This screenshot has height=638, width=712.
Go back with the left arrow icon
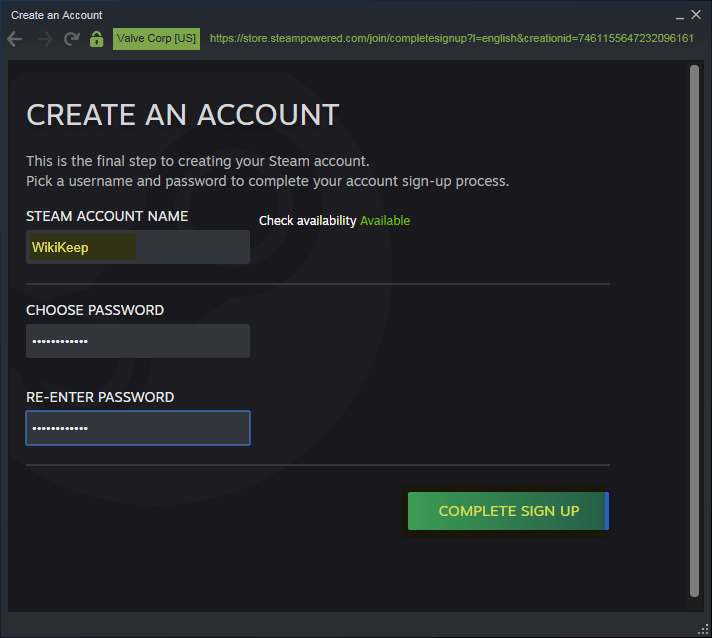(15, 39)
